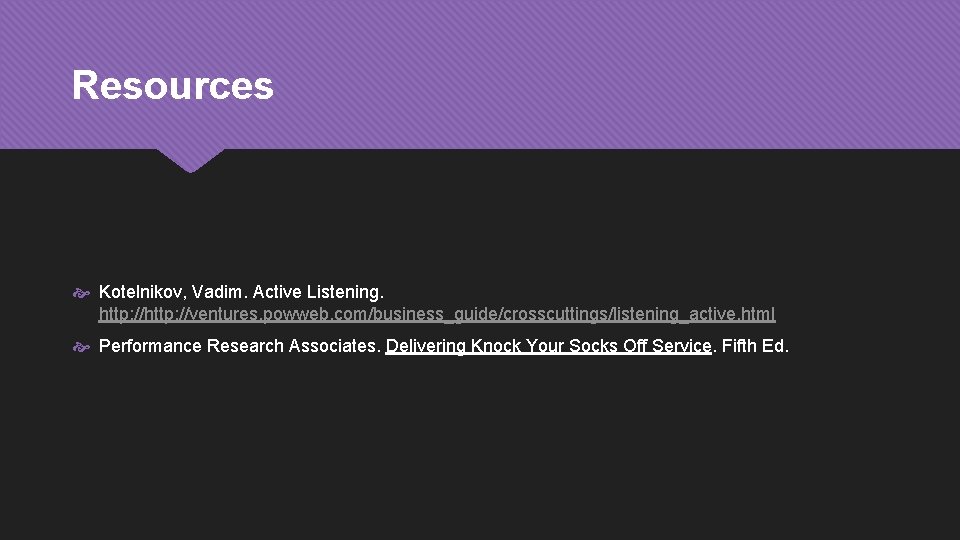Image resolution: width=960 pixels, height=540 pixels.
Task: Click the Fifth Ed. text
Action: [753, 346]
